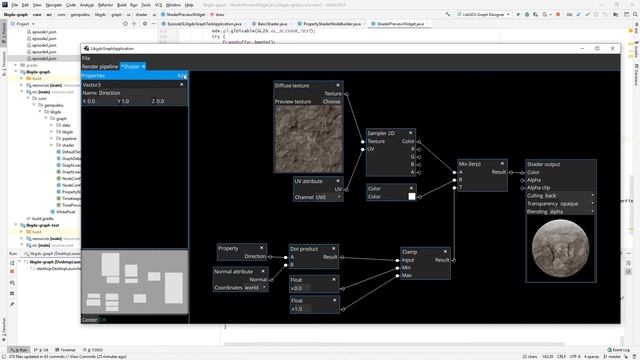Open Project panel settings gear icon
The width and height of the screenshot is (640, 360).
point(144,24)
